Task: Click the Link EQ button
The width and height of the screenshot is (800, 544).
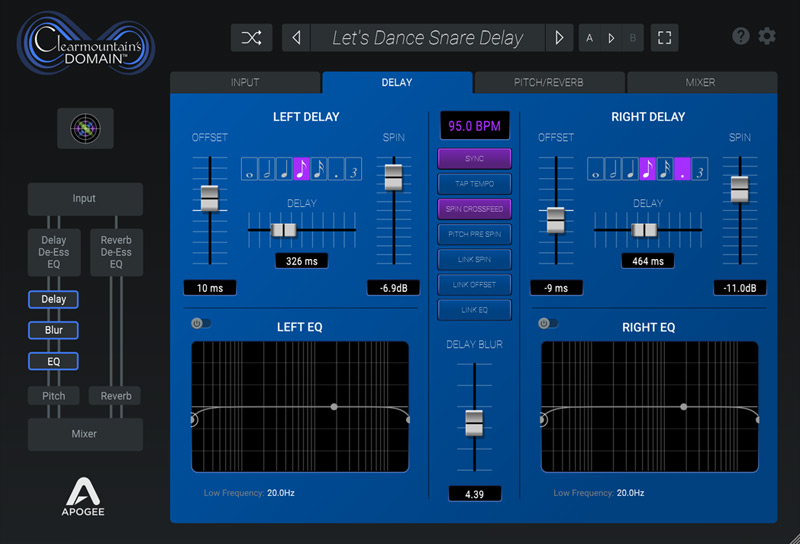Action: click(x=474, y=311)
